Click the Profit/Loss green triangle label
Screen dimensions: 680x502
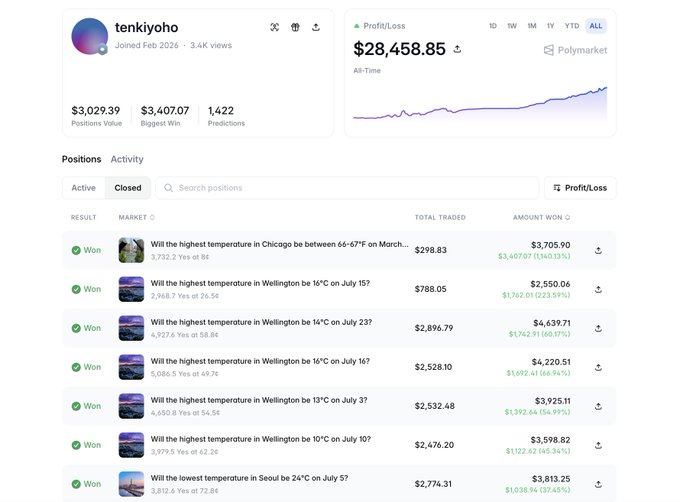[379, 26]
